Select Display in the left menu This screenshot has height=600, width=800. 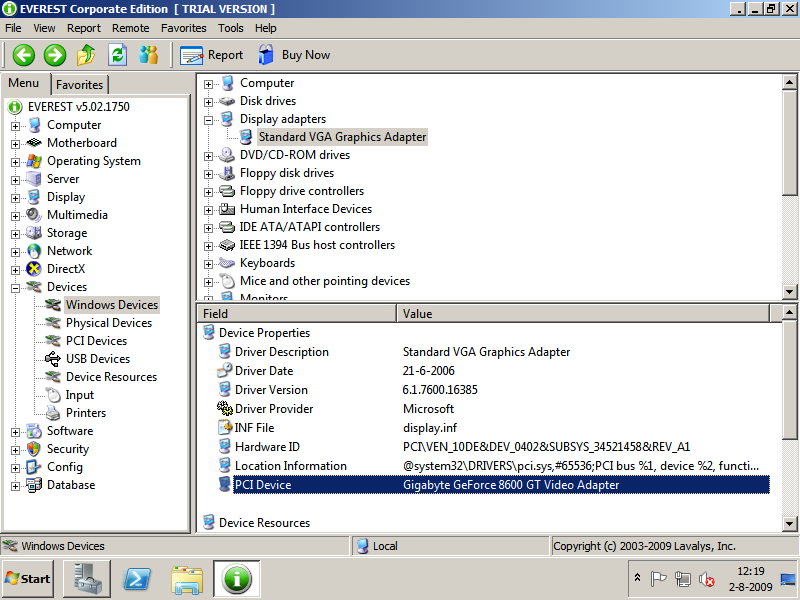point(66,197)
